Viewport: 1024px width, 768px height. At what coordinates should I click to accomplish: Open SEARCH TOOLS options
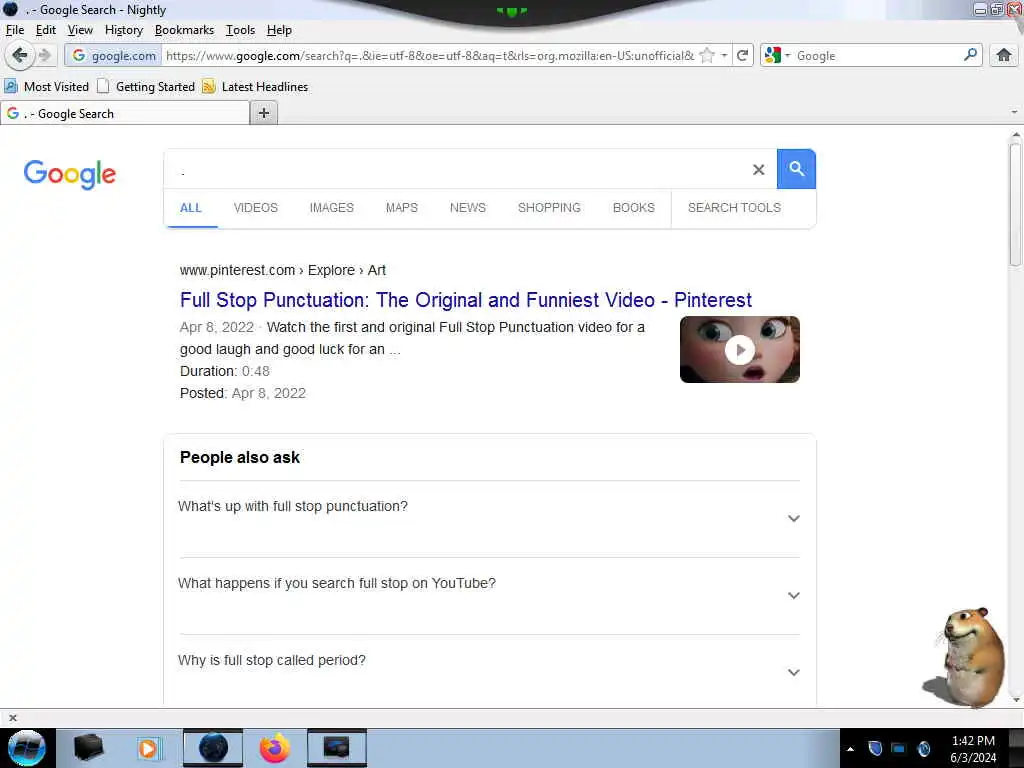(x=734, y=208)
